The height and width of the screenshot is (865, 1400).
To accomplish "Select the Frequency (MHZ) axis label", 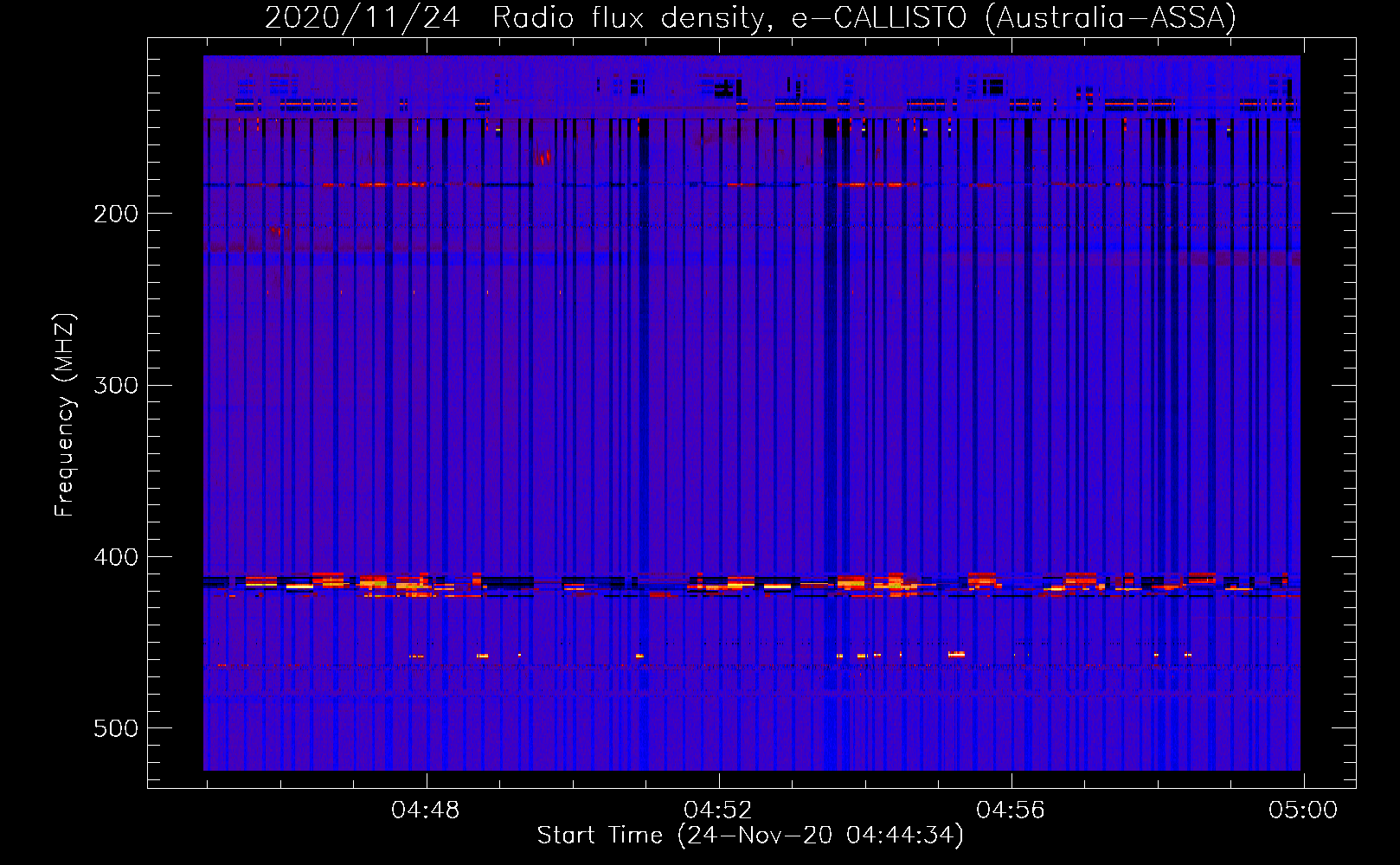I will point(65,414).
